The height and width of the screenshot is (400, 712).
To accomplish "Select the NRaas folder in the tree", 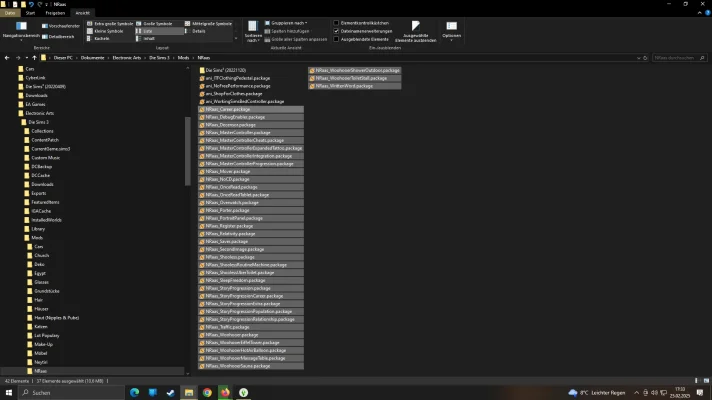I will tap(40, 371).
